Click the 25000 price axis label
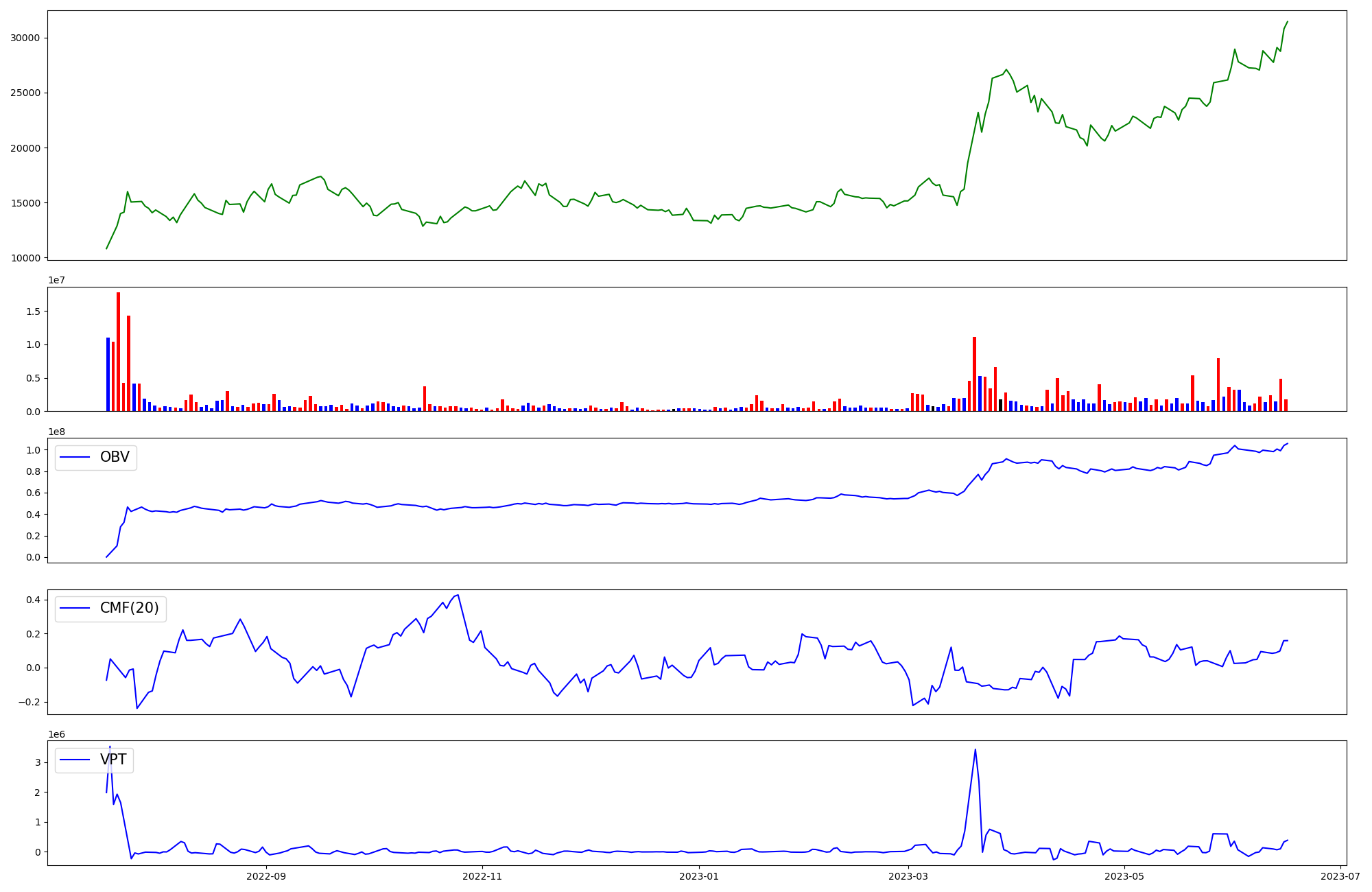 click(26, 93)
